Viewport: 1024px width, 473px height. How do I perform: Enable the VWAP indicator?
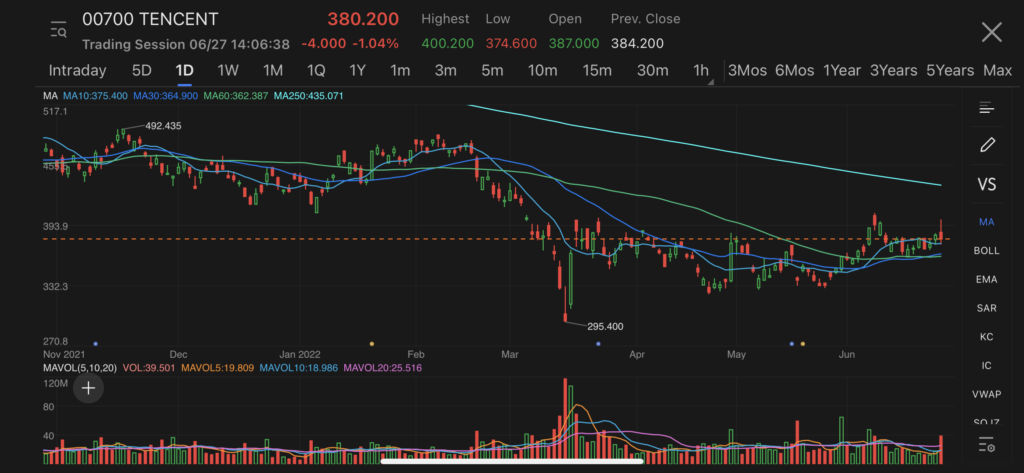tap(987, 394)
